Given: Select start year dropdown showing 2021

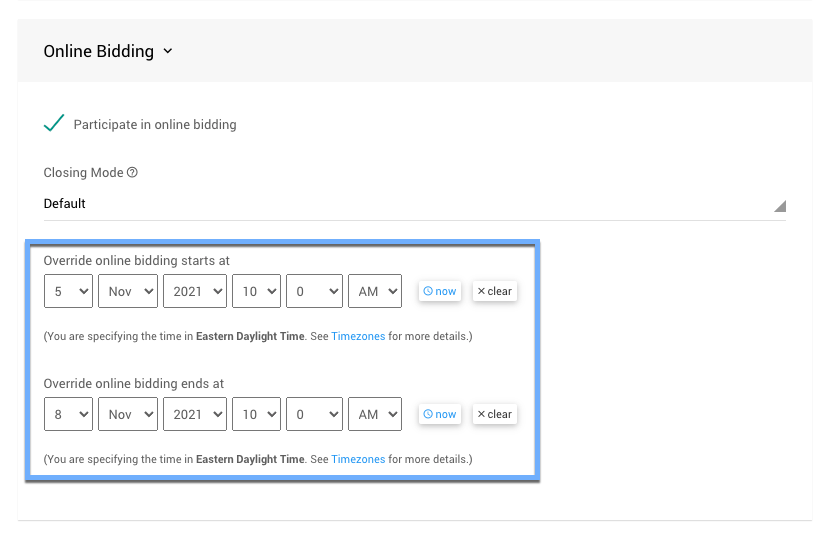Looking at the screenshot, I should pos(195,291).
